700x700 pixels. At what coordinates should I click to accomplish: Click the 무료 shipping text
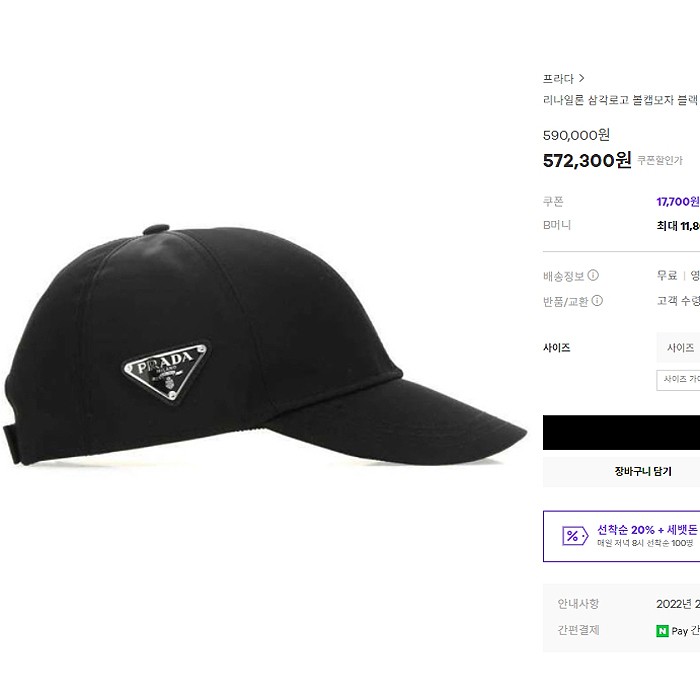pyautogui.click(x=667, y=275)
